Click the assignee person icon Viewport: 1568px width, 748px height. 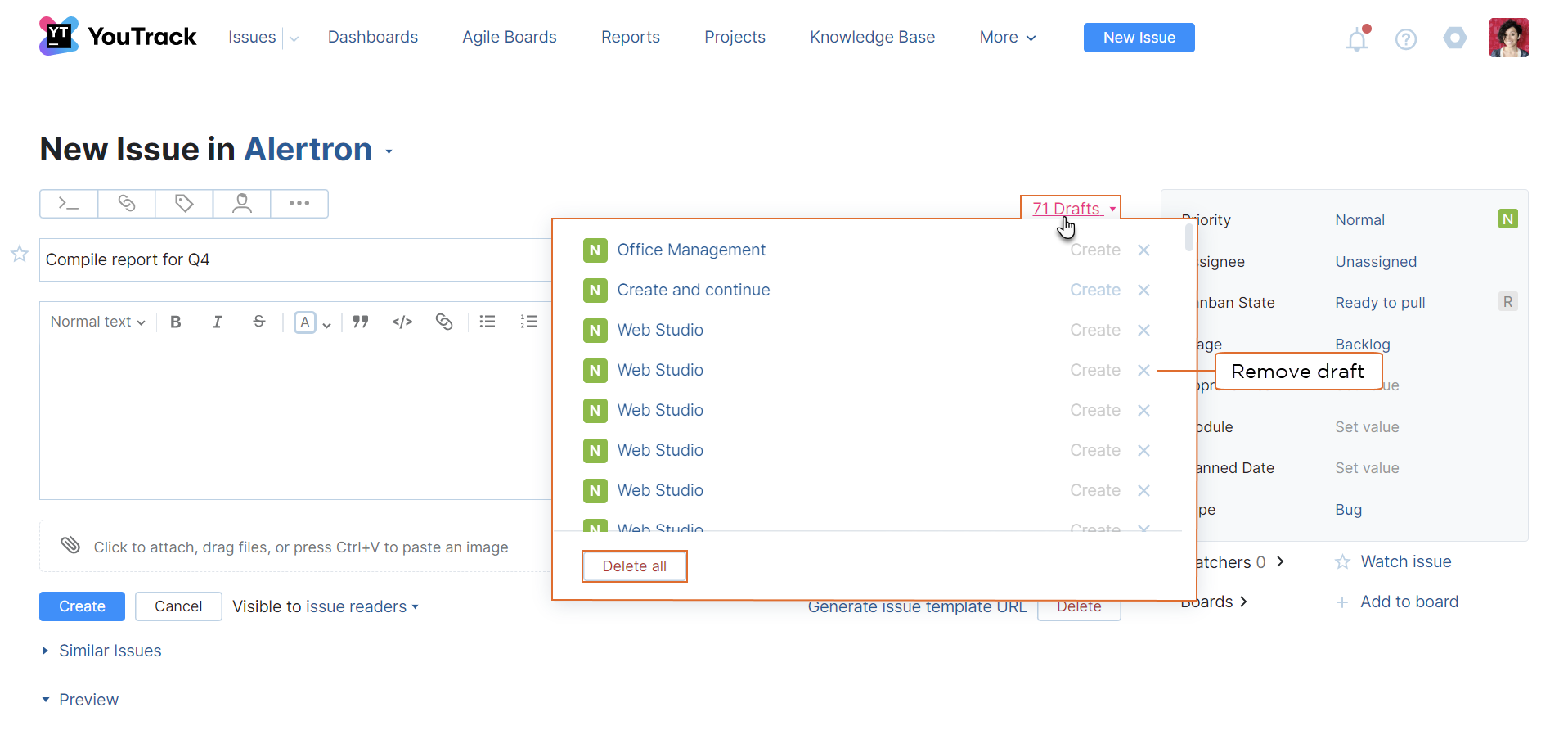(241, 204)
